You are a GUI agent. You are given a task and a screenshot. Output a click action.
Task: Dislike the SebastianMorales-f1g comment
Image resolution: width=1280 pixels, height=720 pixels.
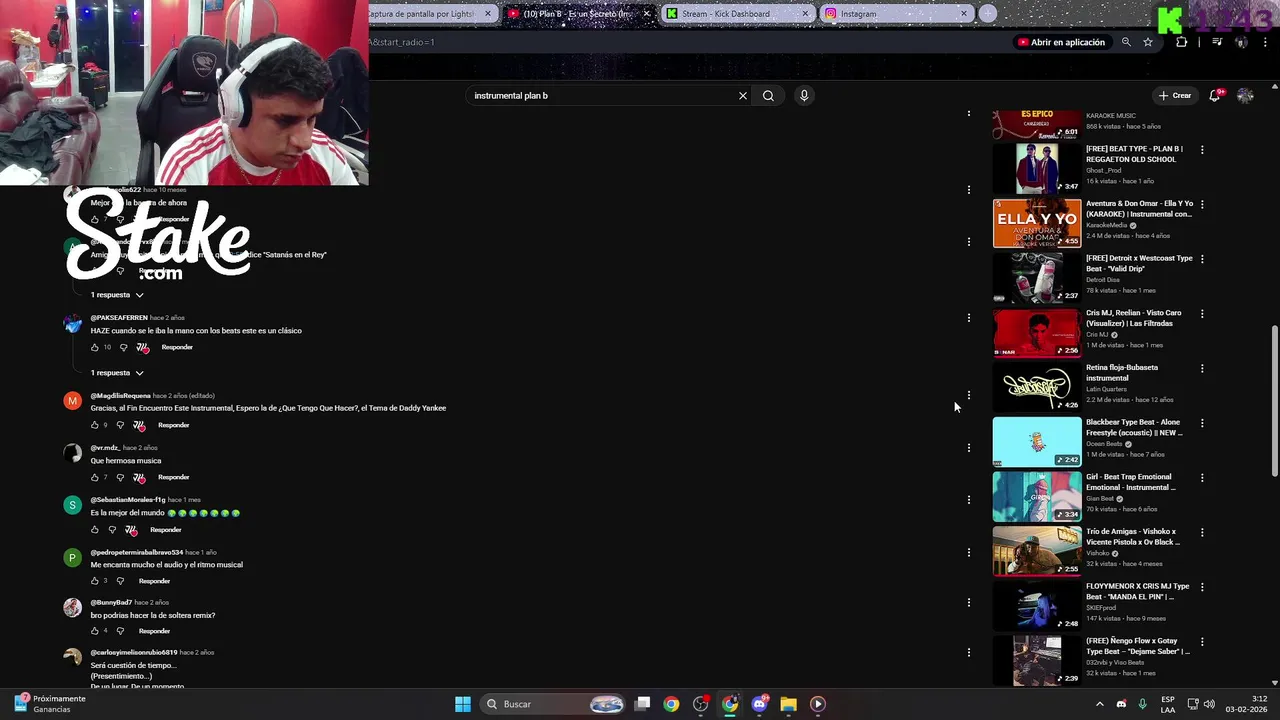tap(112, 530)
